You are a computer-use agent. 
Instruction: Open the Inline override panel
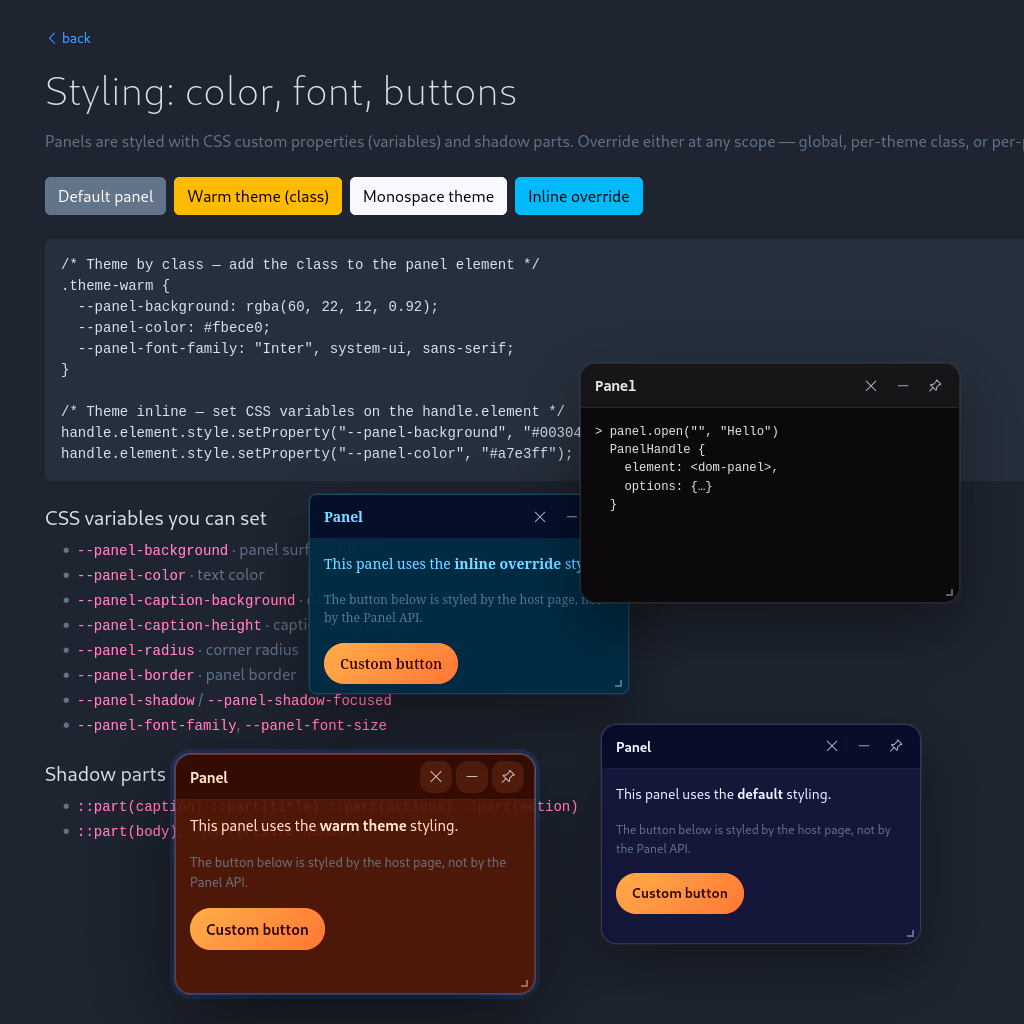[579, 196]
